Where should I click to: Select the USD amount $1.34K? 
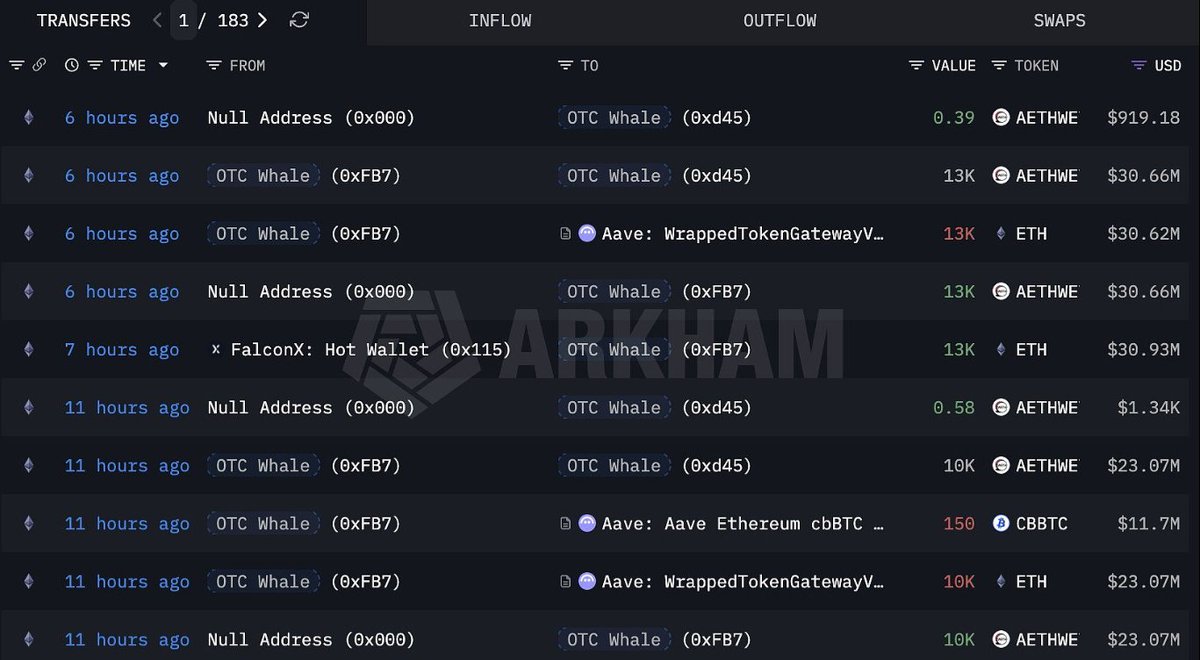click(x=1149, y=408)
